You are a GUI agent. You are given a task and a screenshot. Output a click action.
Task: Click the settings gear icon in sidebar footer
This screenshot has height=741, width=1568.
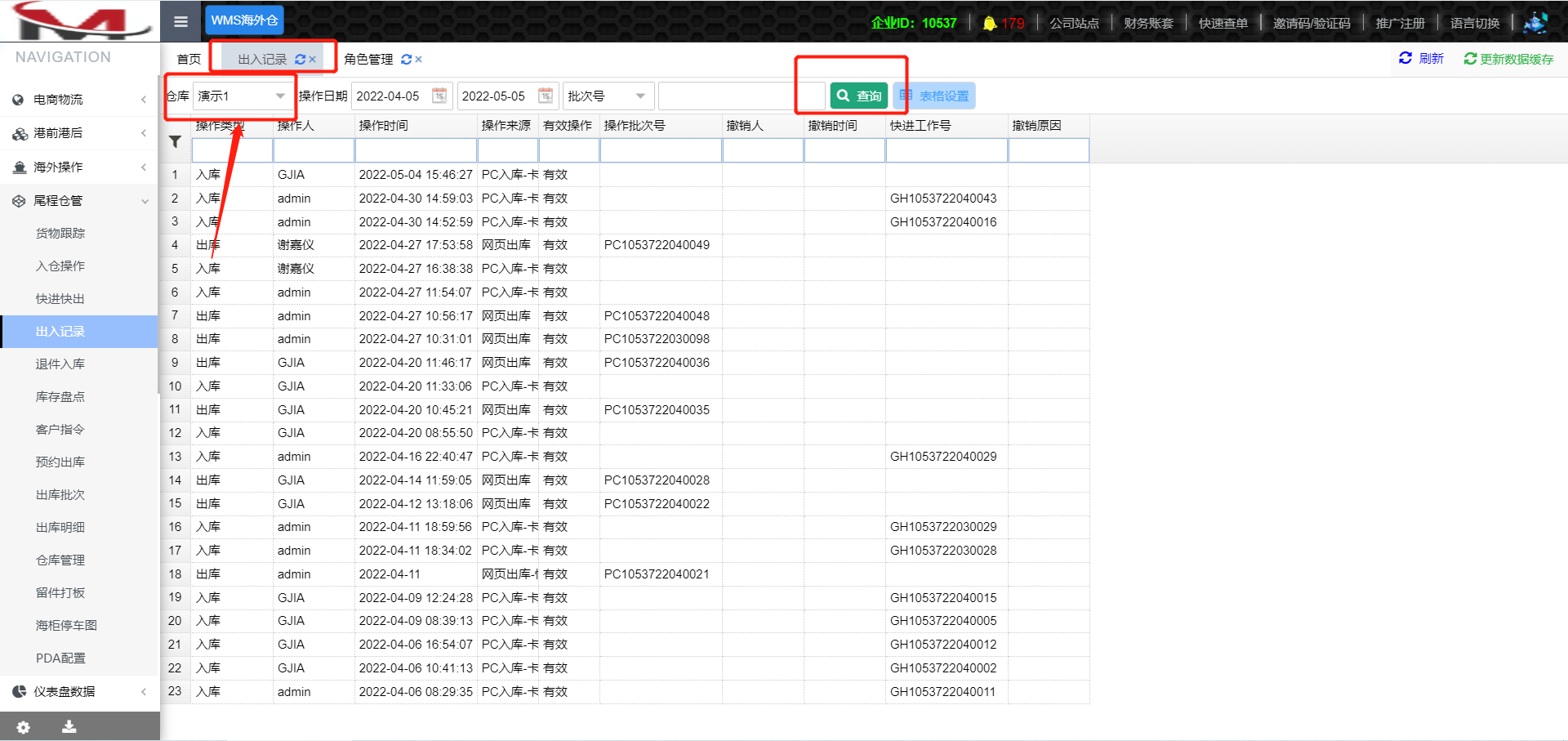[24, 726]
